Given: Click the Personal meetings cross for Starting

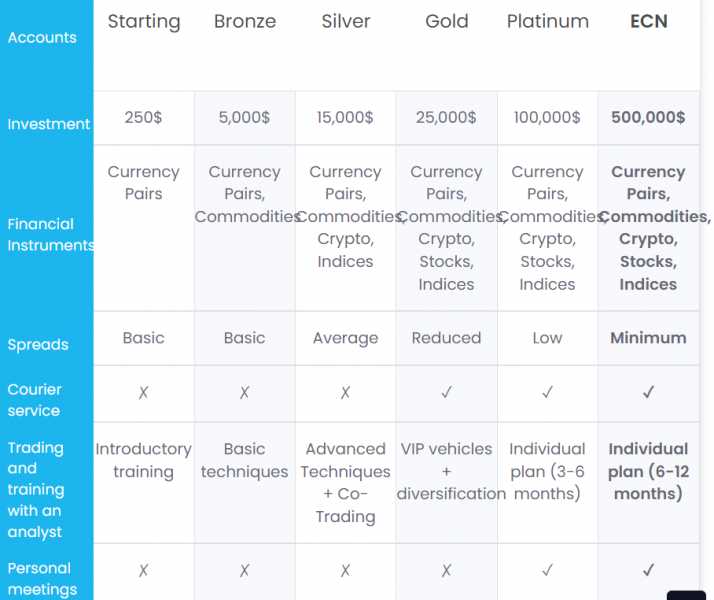Looking at the screenshot, I should (x=143, y=570).
